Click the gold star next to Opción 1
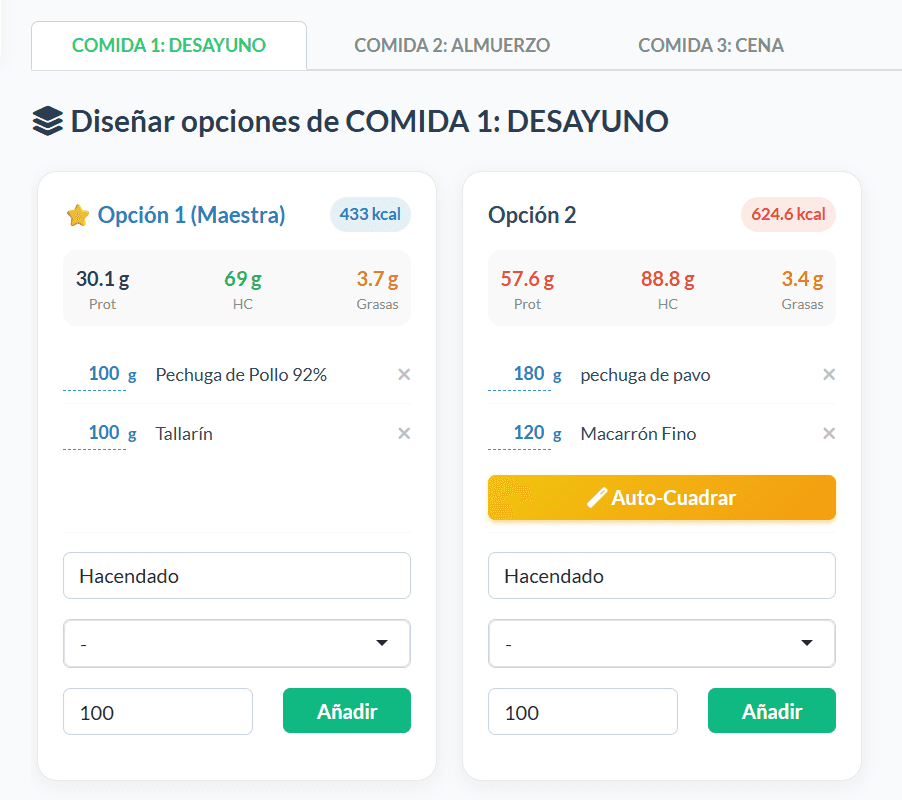The width and height of the screenshot is (902, 800). (78, 216)
